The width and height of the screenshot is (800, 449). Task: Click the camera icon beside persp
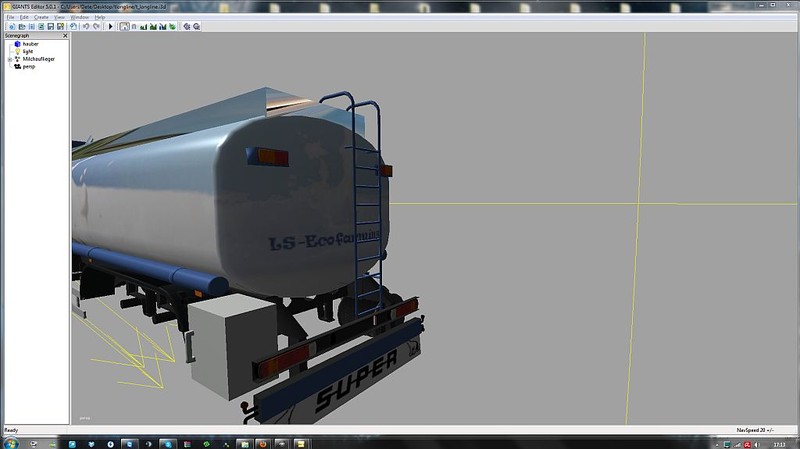[x=17, y=67]
